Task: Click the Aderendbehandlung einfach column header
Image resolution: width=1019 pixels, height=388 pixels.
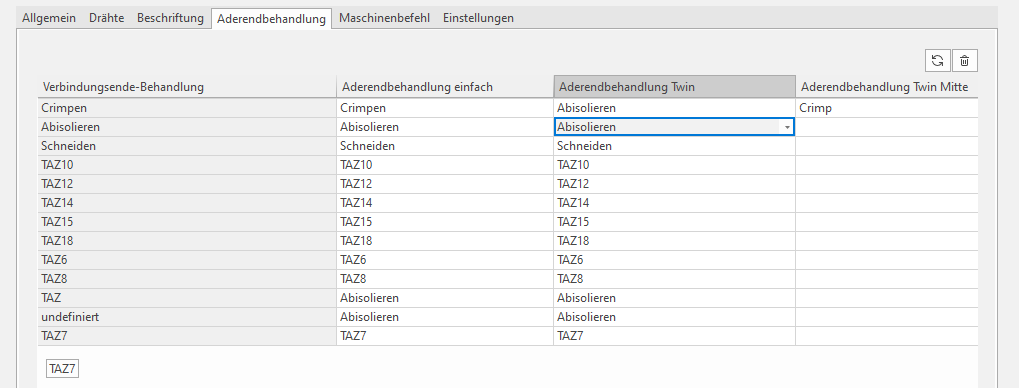Action: 445,87
